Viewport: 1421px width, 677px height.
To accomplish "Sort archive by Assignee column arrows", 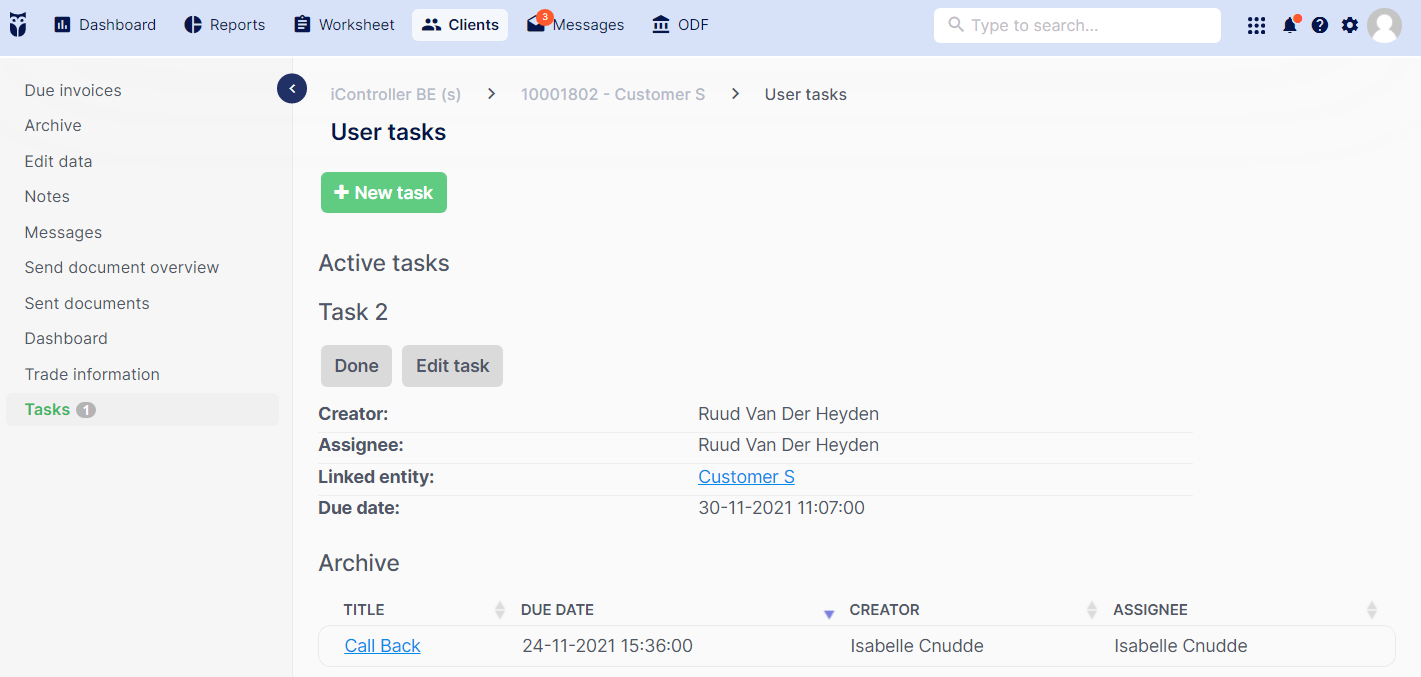I will pyautogui.click(x=1372, y=610).
